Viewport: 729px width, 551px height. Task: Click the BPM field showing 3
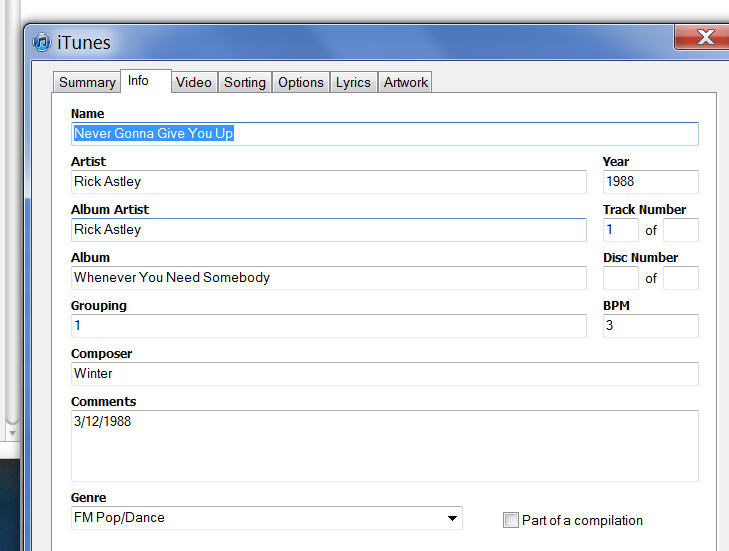coord(650,325)
